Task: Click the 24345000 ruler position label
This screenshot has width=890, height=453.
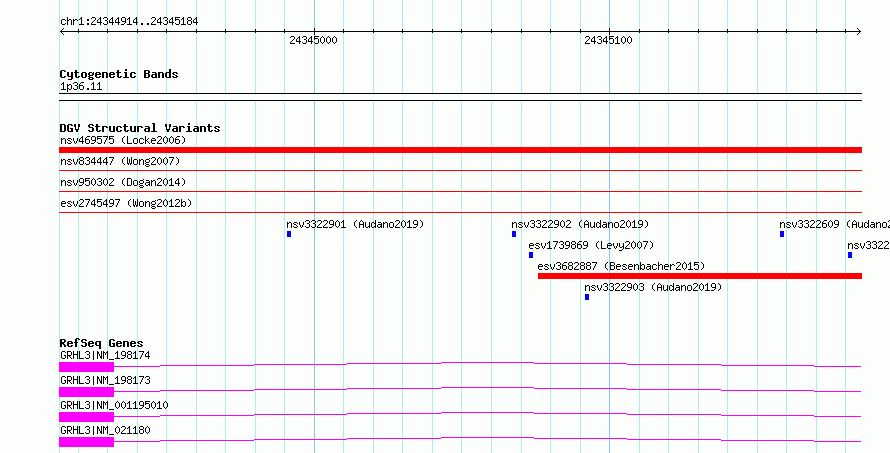Action: pyautogui.click(x=313, y=40)
